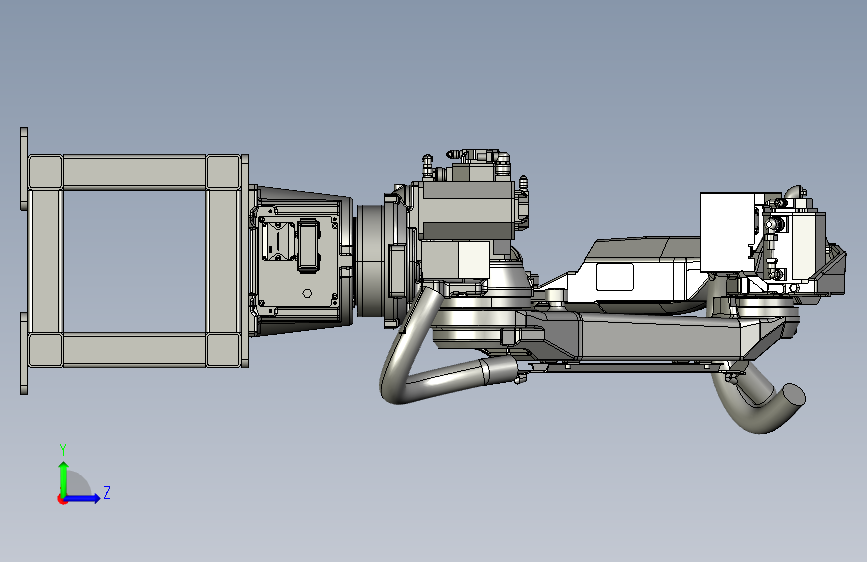Screen dimensions: 867x562
Task: Click the red X axis origin dot of the triad
Action: point(62,499)
